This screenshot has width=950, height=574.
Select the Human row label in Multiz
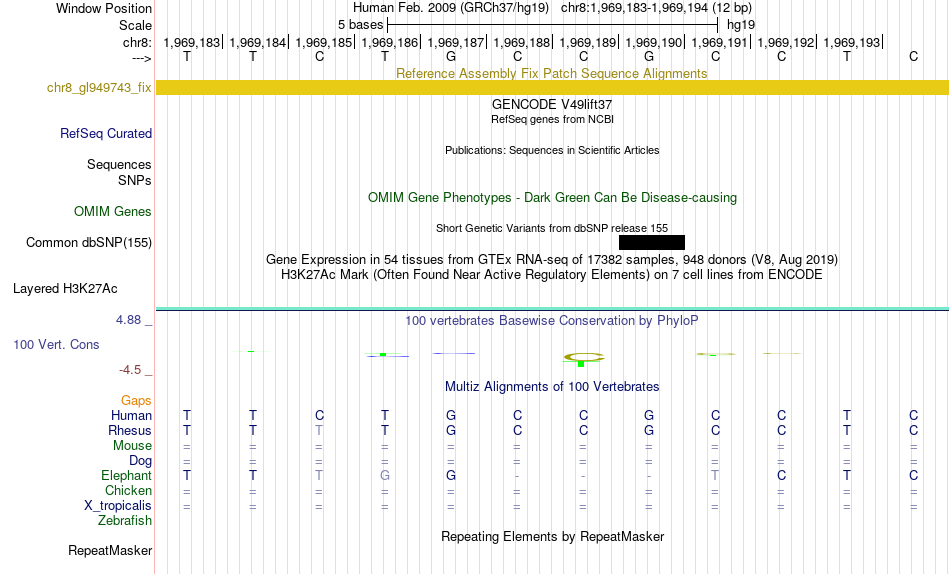pyautogui.click(x=131, y=415)
